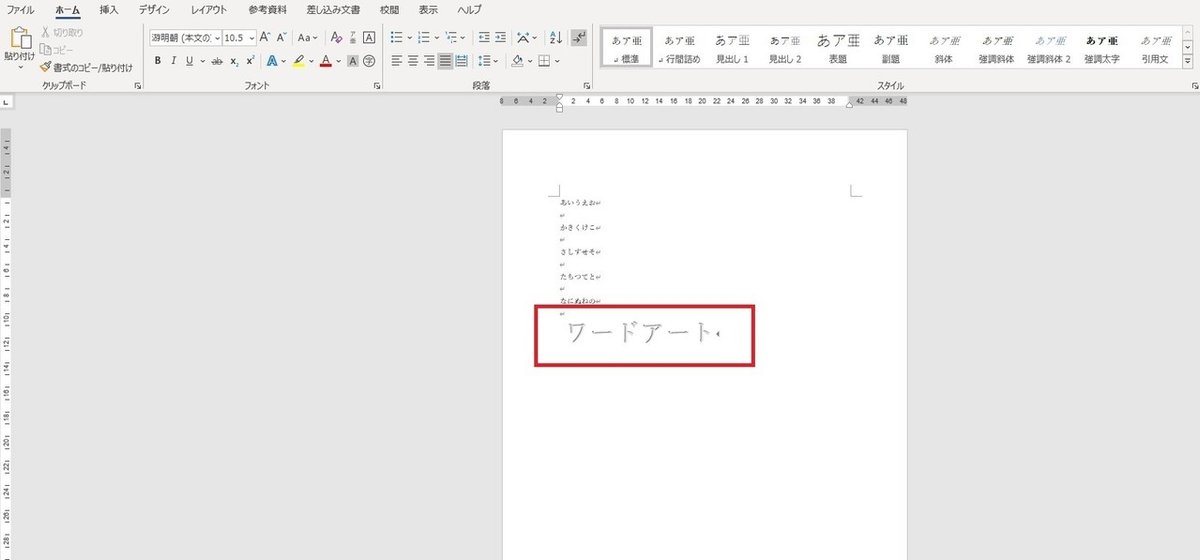Apply yellow text highlight color
Viewport: 1200px width, 560px height.
pyautogui.click(x=298, y=61)
